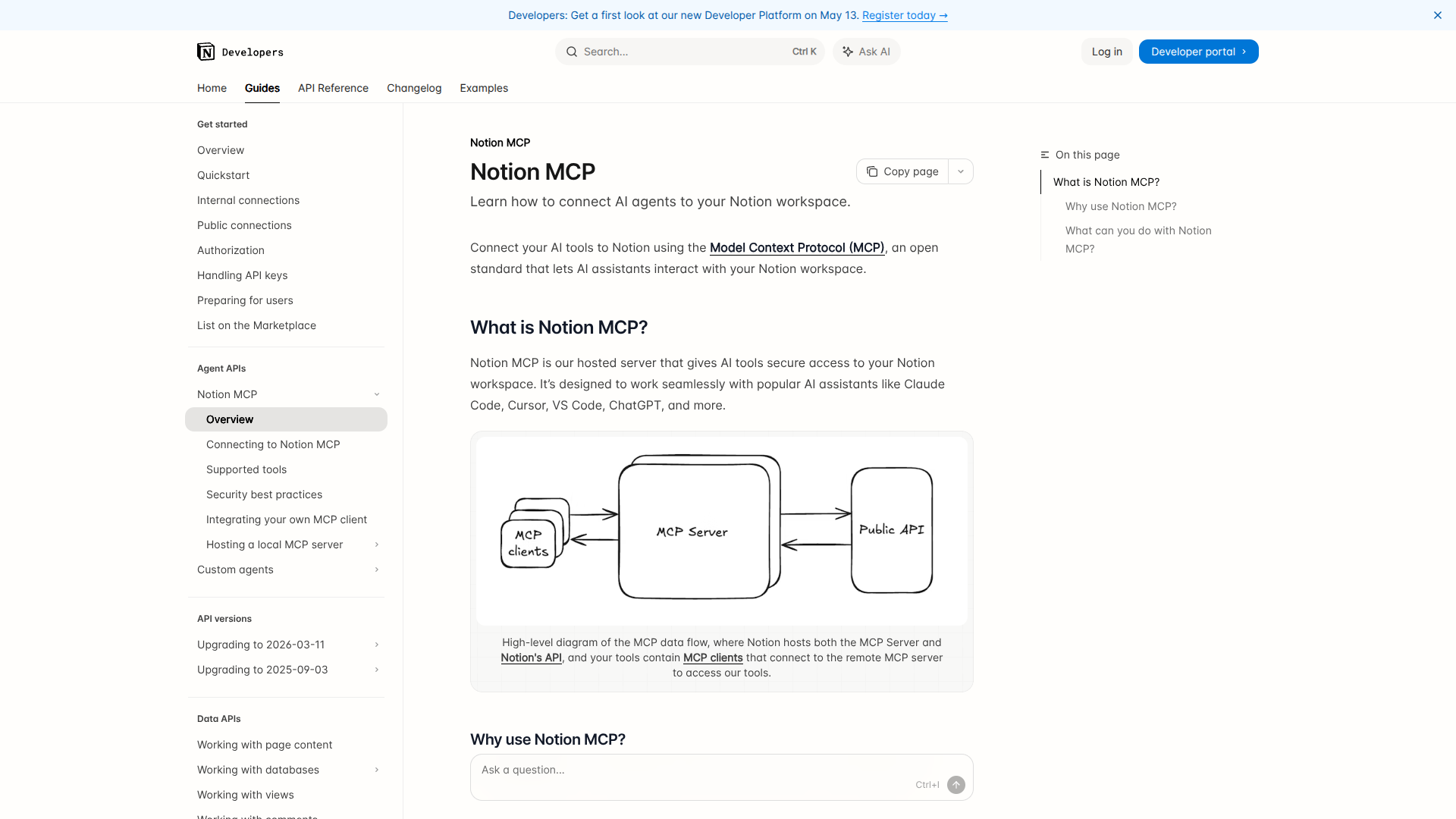Open the Developer portal button
This screenshot has width=1456, height=819.
(x=1198, y=52)
